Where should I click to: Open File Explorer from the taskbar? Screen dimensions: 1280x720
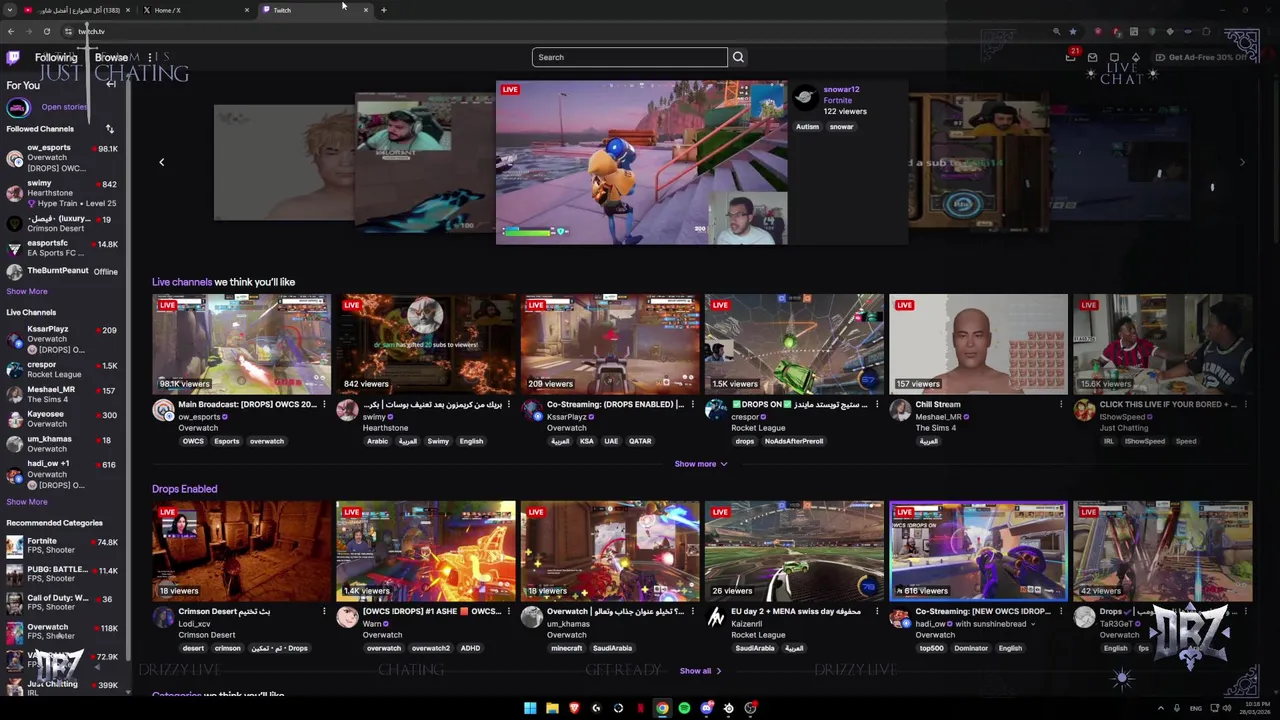click(x=552, y=708)
